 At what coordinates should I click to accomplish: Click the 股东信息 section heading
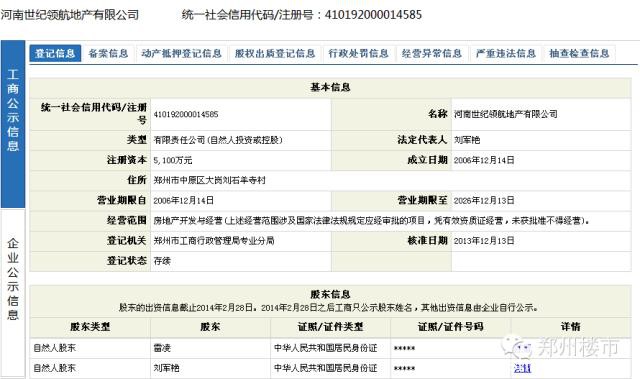[330, 295]
